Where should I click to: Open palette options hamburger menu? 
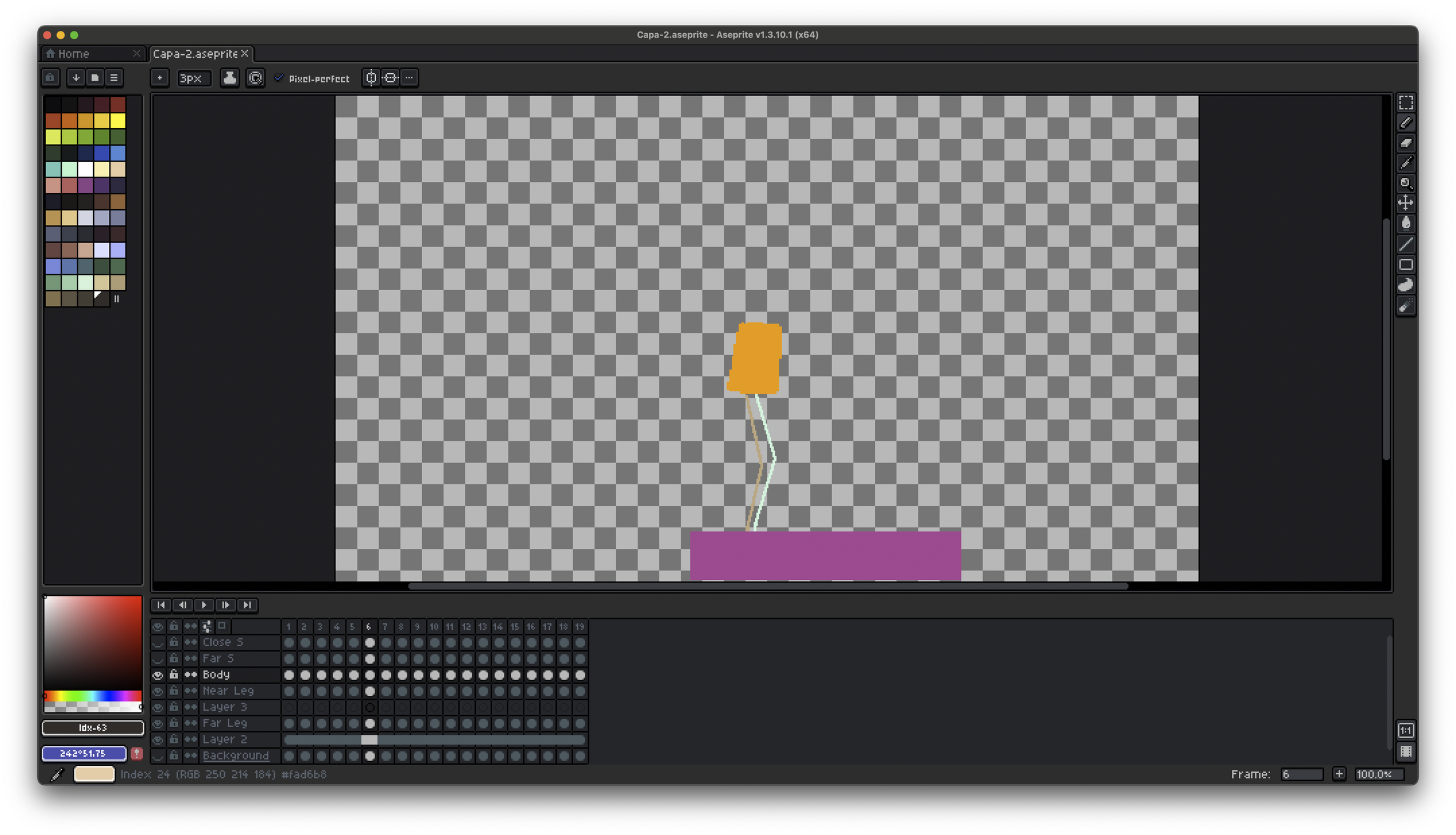click(114, 77)
